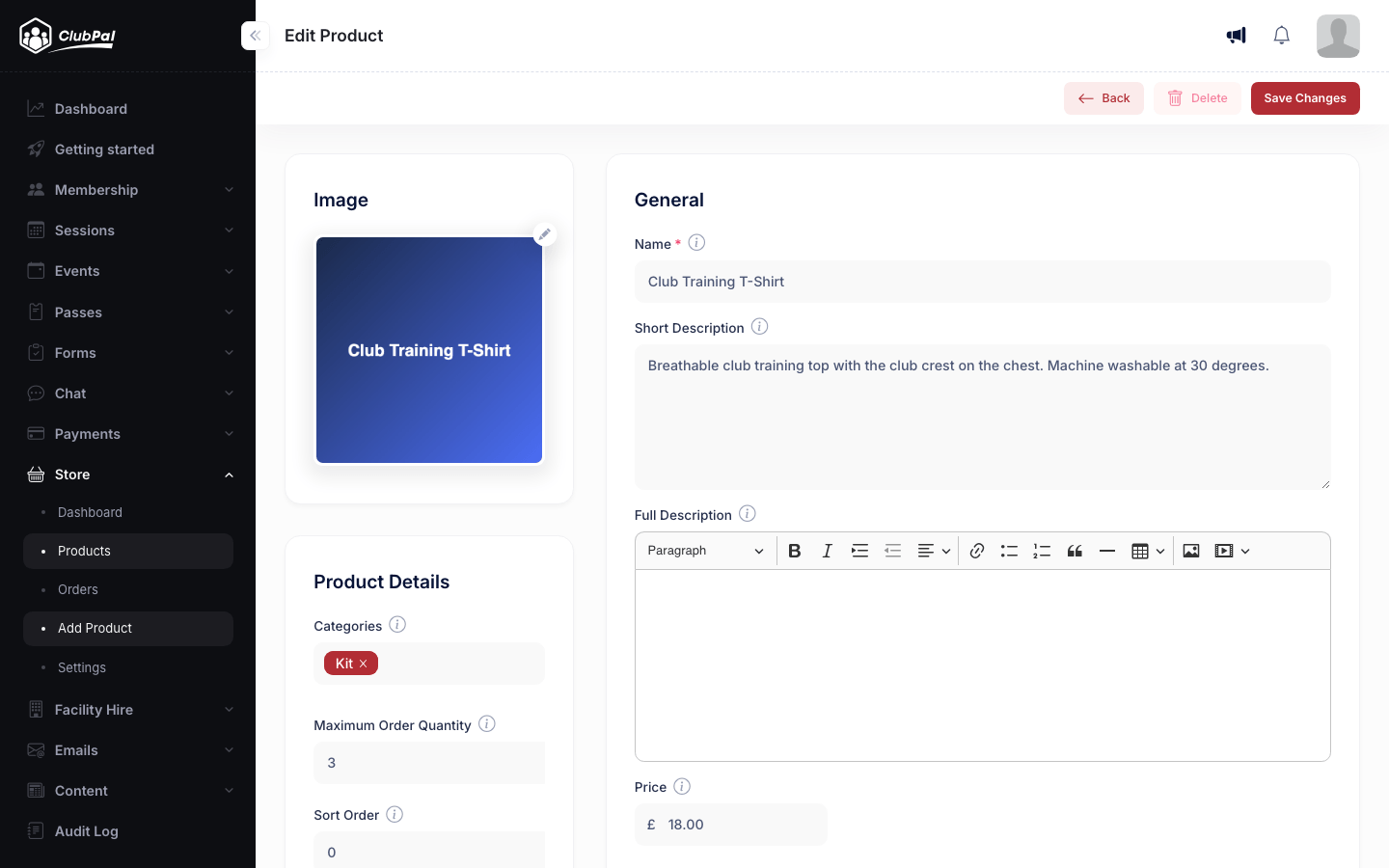Open Store Dashboard submenu item
This screenshot has width=1389, height=868.
[x=128, y=512]
